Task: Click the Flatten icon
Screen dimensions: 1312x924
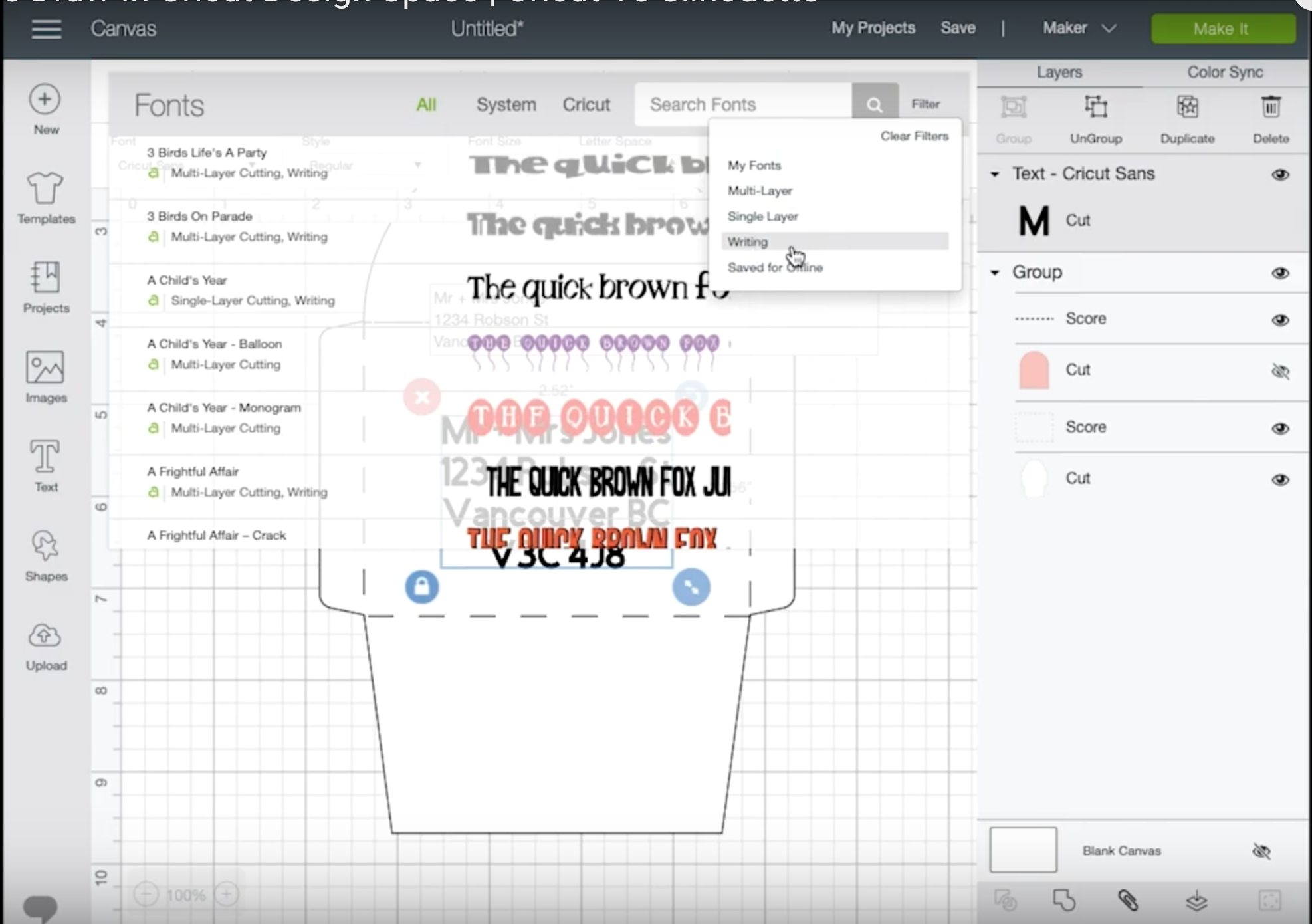Action: pos(1196,901)
